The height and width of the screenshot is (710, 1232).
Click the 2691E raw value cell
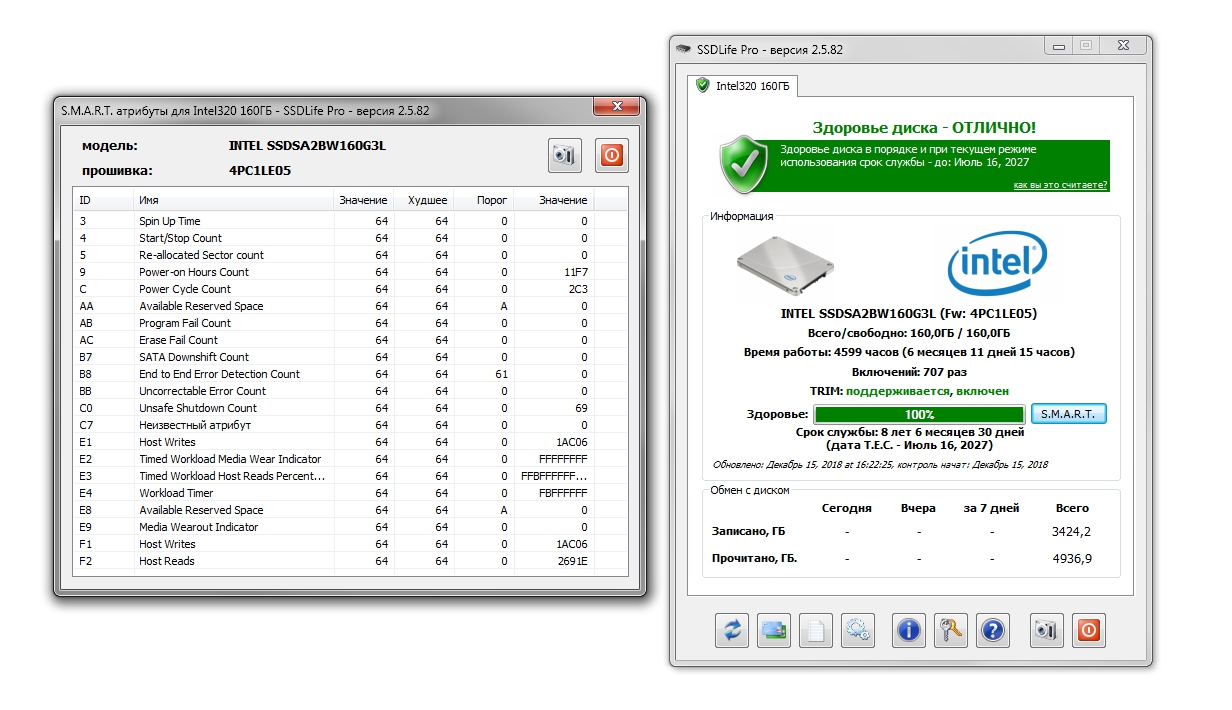[572, 561]
